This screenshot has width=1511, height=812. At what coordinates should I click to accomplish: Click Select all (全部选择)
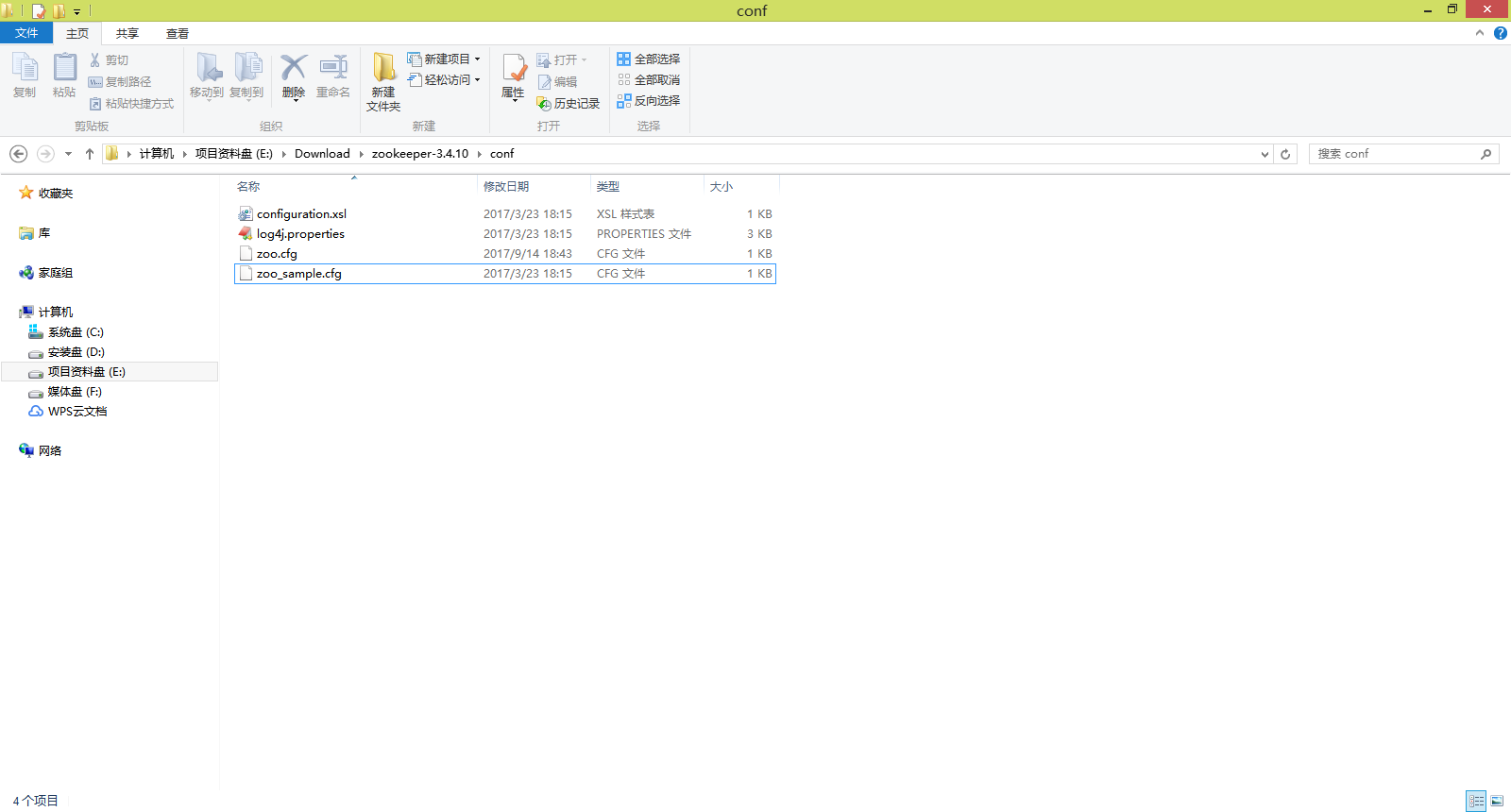[648, 59]
